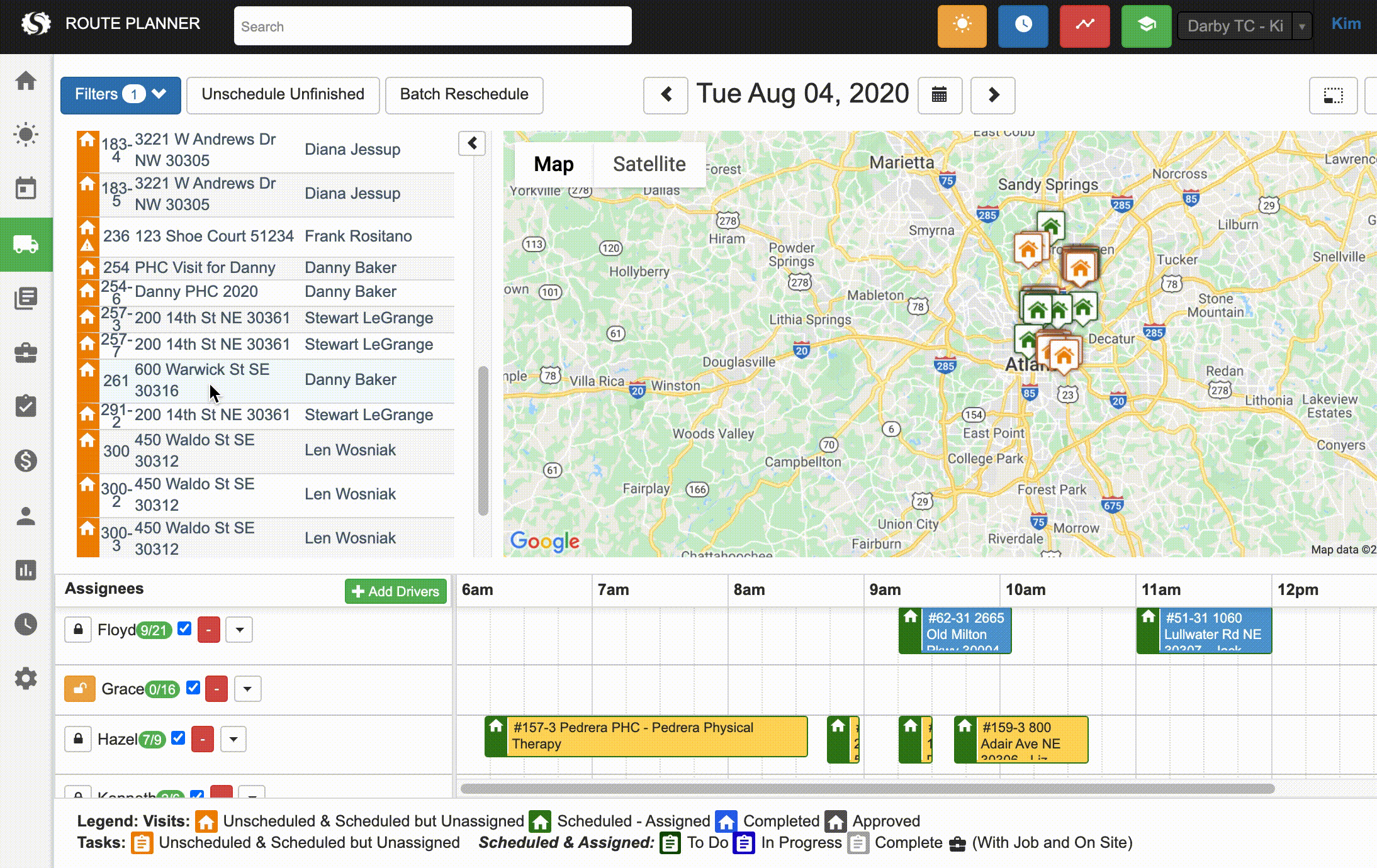Viewport: 1377px width, 868px height.
Task: Switch map to Satellite view
Action: [649, 164]
